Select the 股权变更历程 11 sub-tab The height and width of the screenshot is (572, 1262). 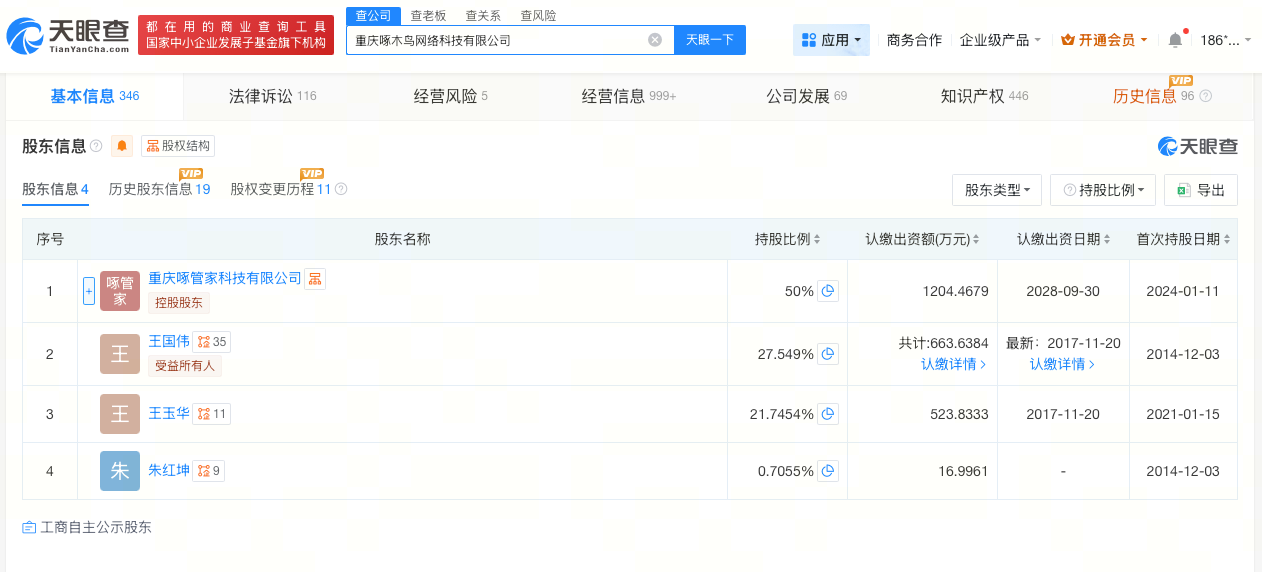(x=280, y=189)
